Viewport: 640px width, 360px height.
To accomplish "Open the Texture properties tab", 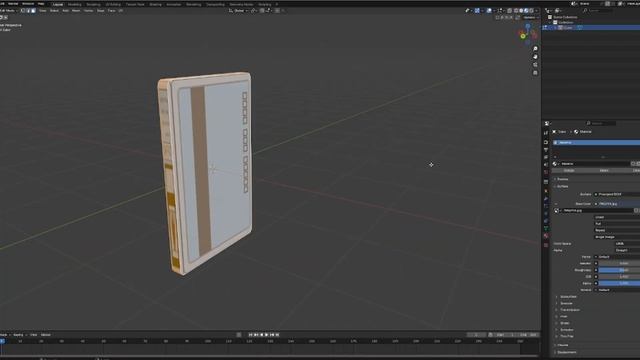I will (x=546, y=245).
